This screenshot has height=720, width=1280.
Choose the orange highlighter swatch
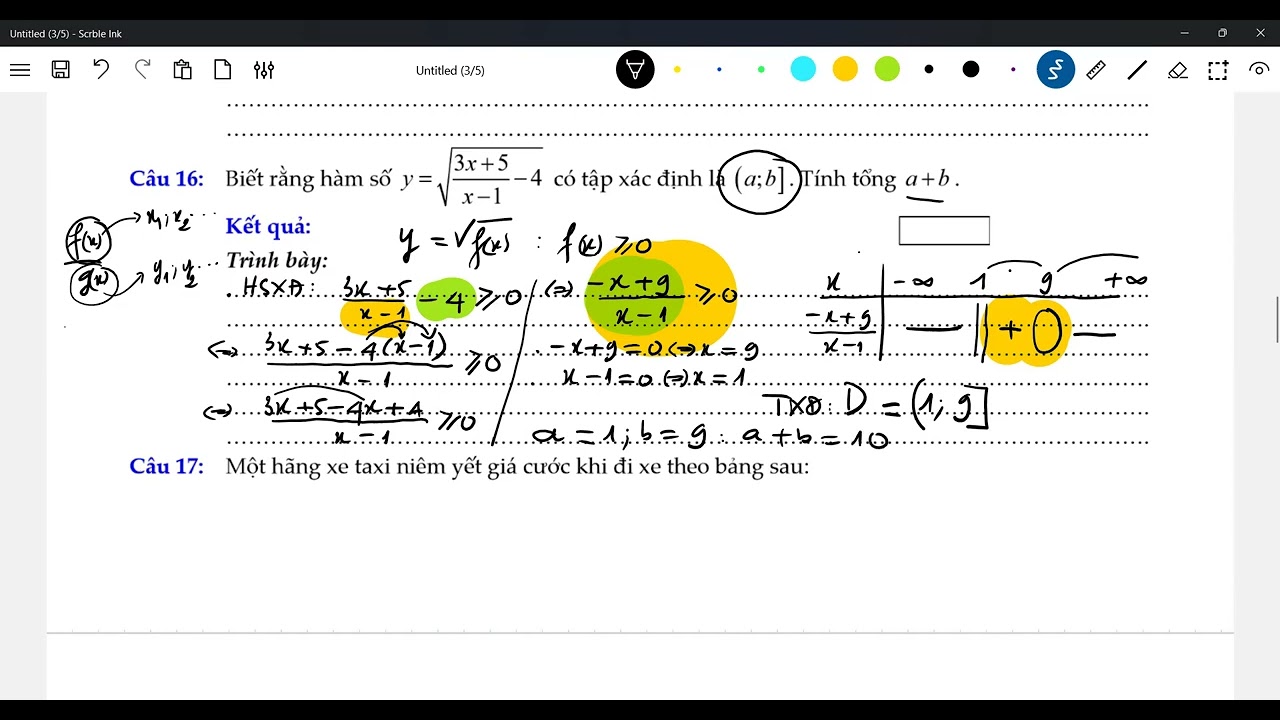click(845, 70)
